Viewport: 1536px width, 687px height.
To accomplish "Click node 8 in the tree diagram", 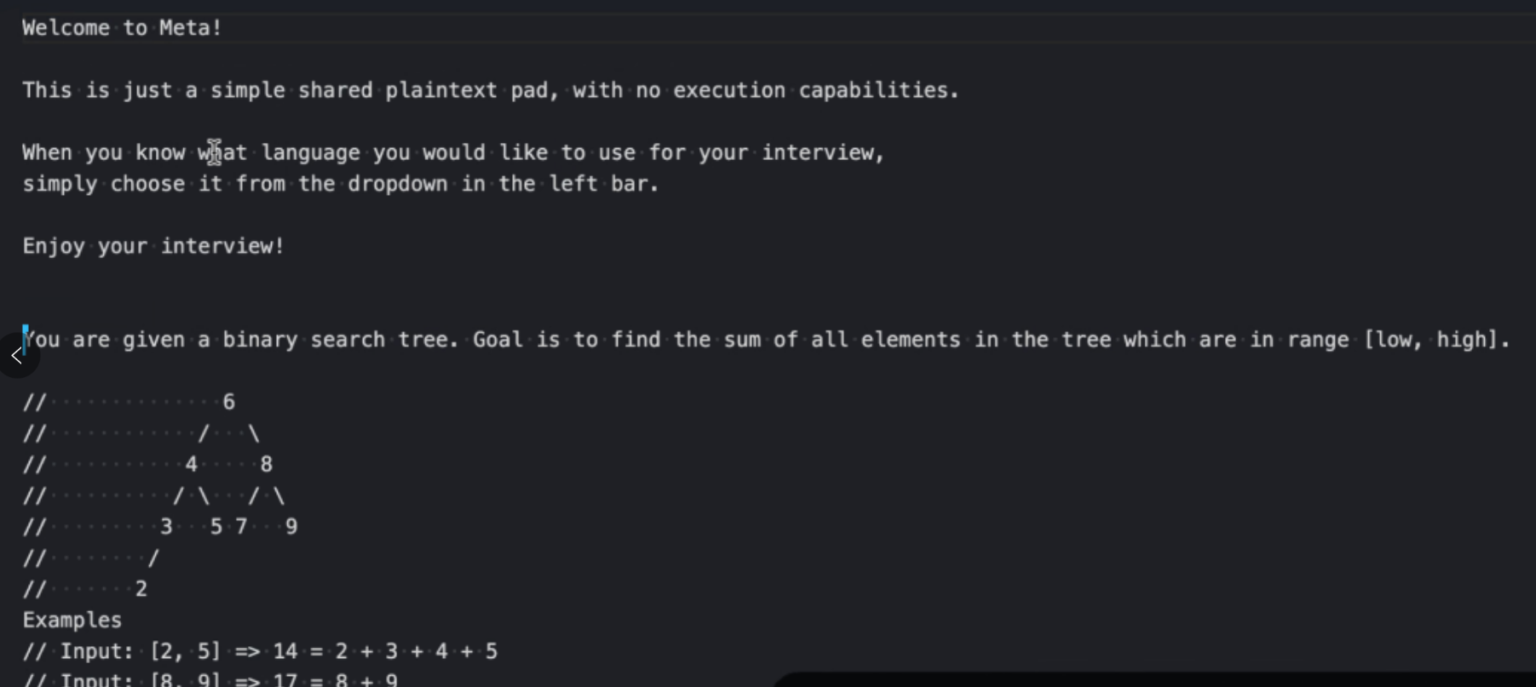I will (266, 464).
